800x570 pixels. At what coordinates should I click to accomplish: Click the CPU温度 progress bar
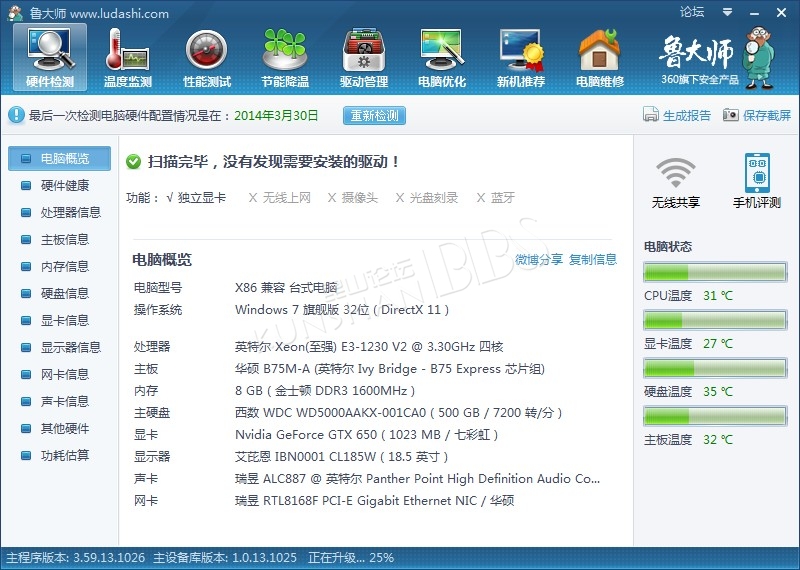click(x=715, y=272)
